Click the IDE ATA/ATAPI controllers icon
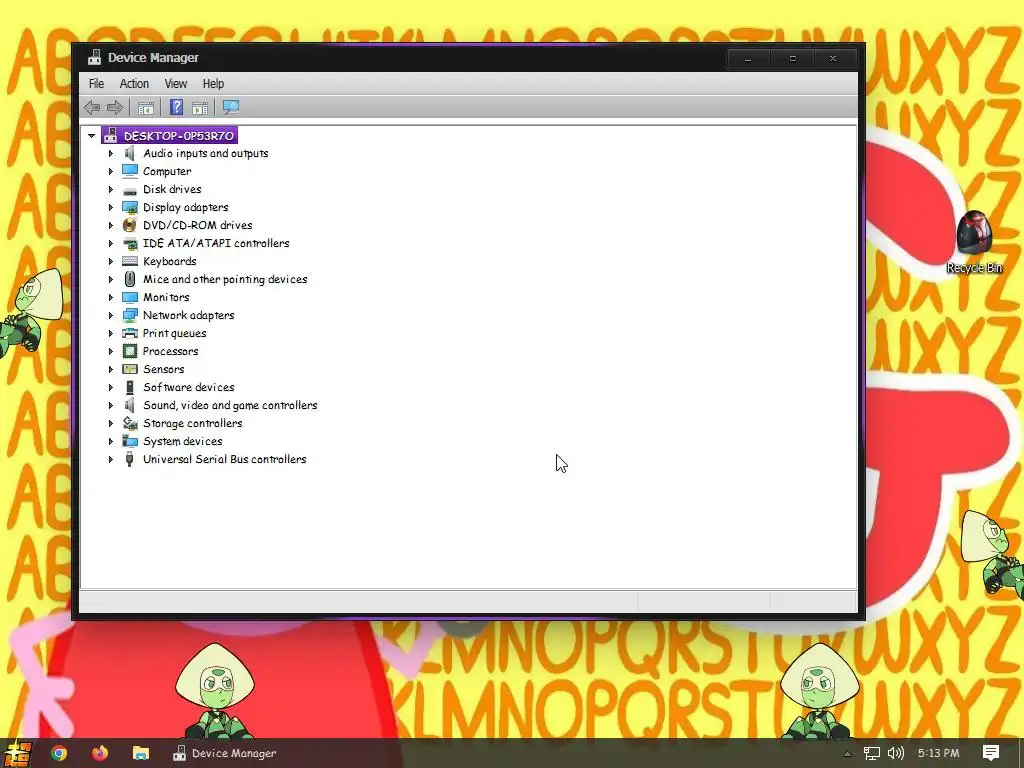1024x768 pixels. pyautogui.click(x=130, y=243)
